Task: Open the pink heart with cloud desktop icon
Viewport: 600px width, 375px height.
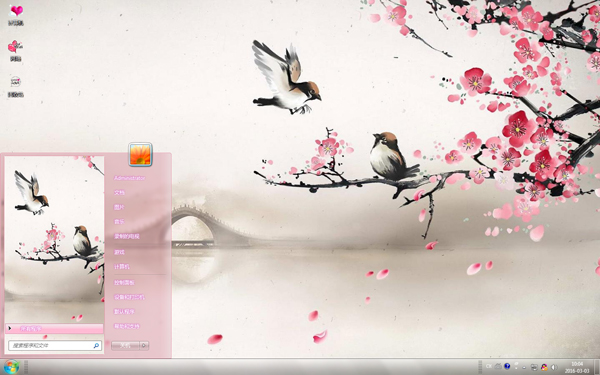Action: pos(16,11)
